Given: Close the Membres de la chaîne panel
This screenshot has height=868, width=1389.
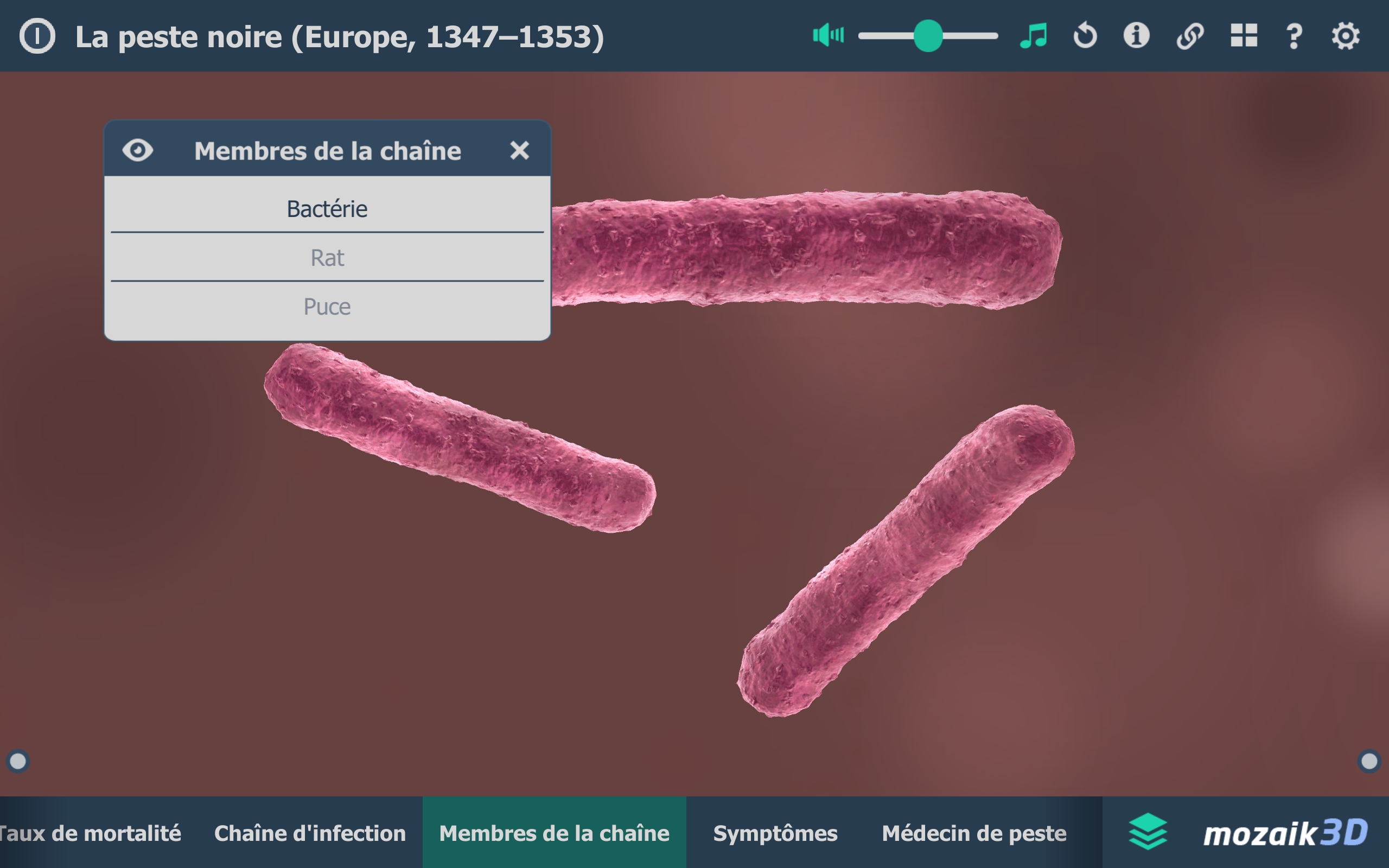Looking at the screenshot, I should (519, 150).
